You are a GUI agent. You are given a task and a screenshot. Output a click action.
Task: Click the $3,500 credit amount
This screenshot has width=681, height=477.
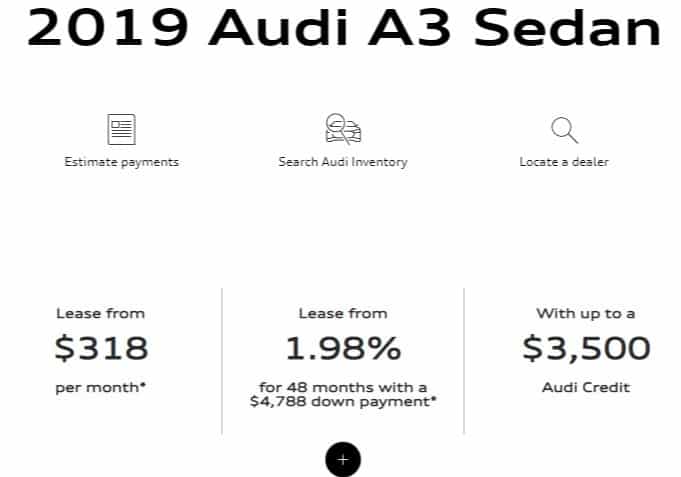coord(586,348)
